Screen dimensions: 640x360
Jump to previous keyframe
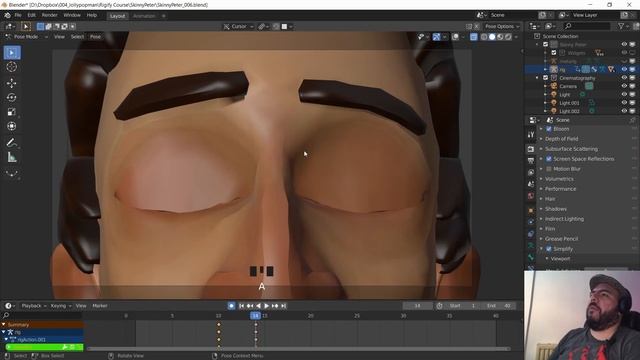pyautogui.click(x=249, y=306)
